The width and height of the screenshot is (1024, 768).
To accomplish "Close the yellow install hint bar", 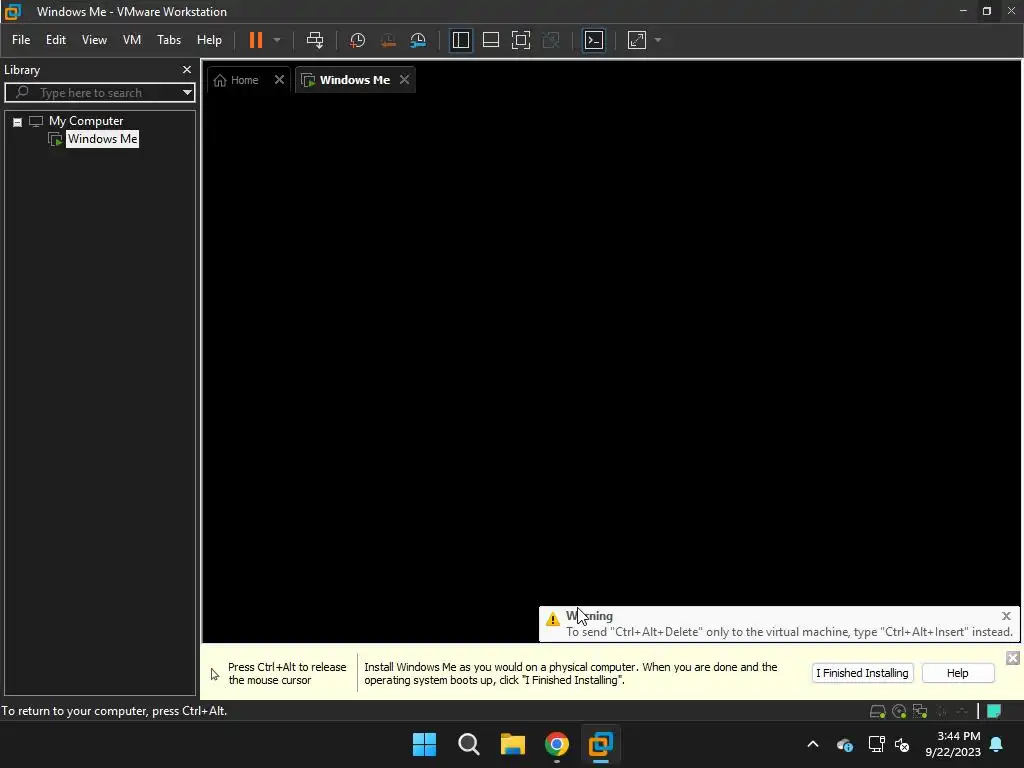I will click(1012, 658).
